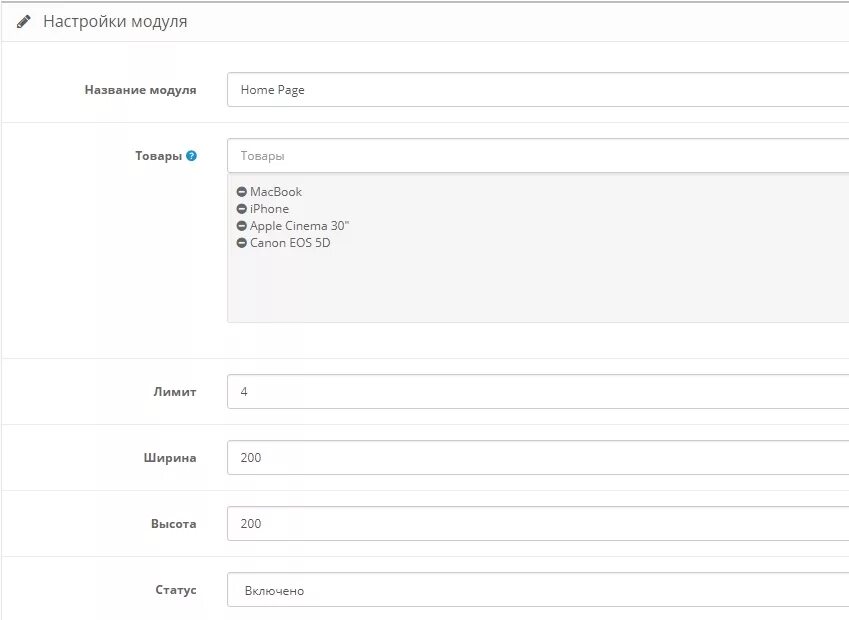
Task: Click the help icon next to Товары
Action: (x=191, y=156)
